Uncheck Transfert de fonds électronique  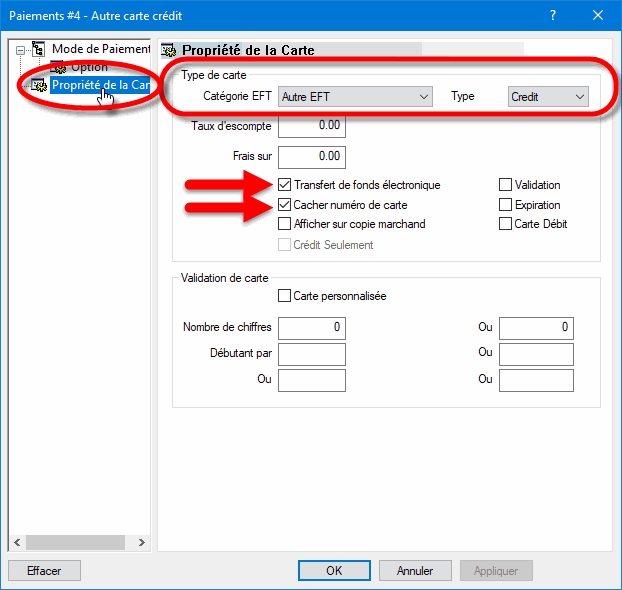tap(285, 185)
